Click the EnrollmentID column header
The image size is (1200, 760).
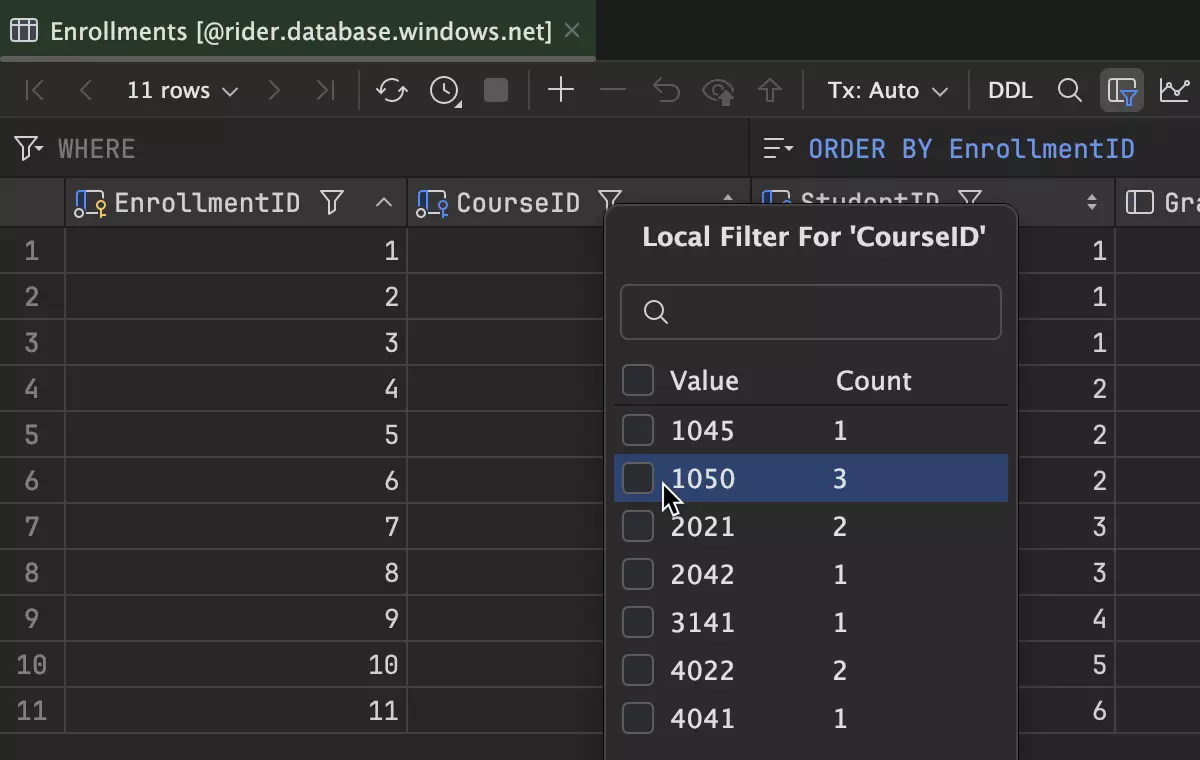[x=207, y=203]
